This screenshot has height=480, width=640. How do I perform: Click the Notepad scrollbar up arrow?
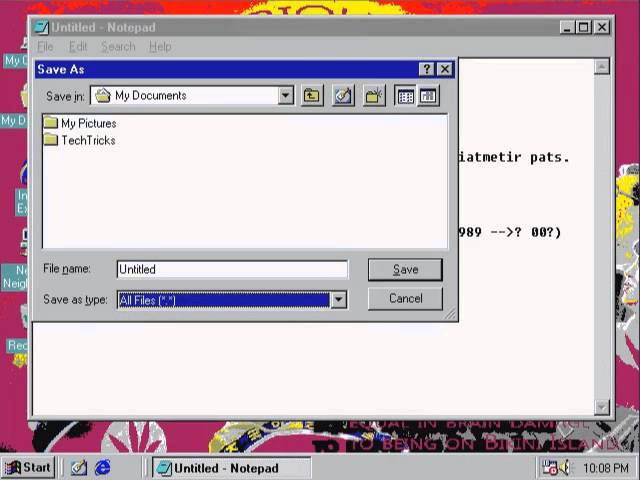click(x=602, y=67)
